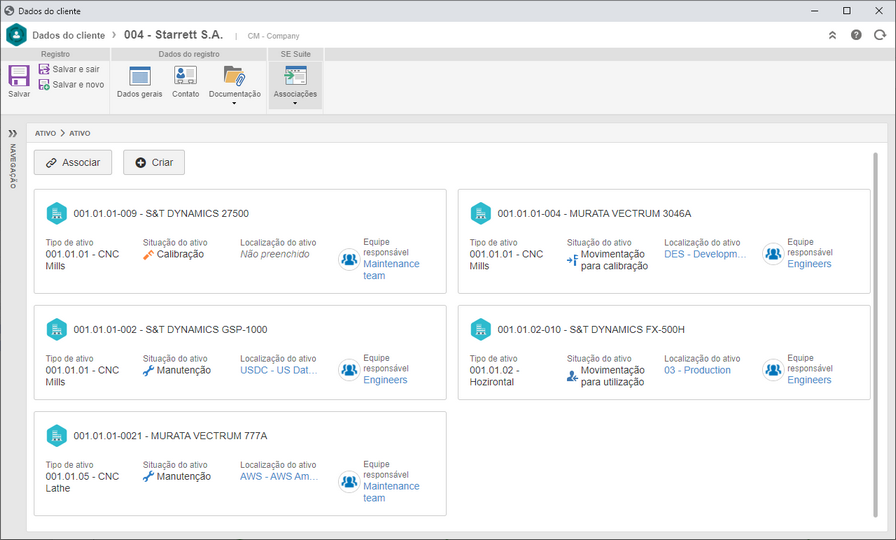
Task: Open USDC - US Dat... location link
Action: coord(279,370)
